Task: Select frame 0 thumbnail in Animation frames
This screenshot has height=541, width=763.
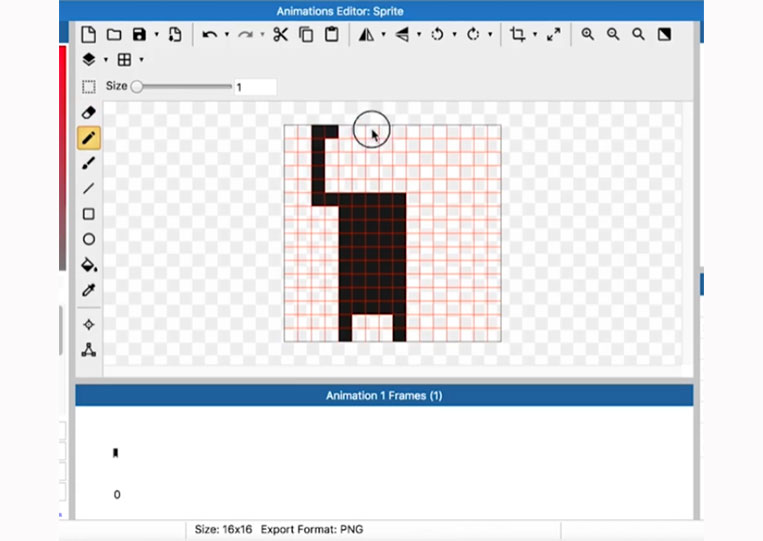Action: point(116,453)
